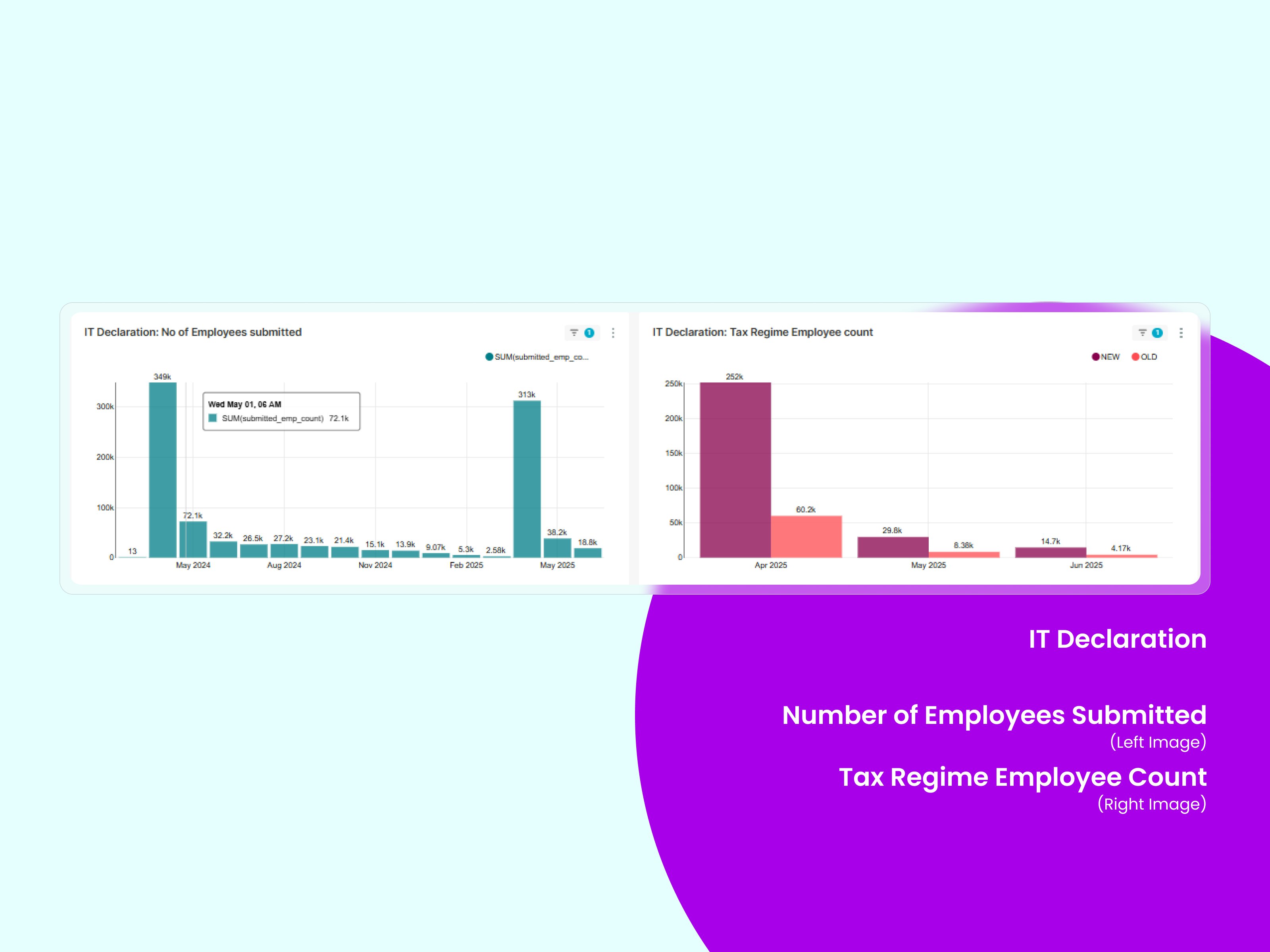The image size is (1270, 952).
Task: Open filter icon on Tax Regime chart
Action: tap(1142, 333)
